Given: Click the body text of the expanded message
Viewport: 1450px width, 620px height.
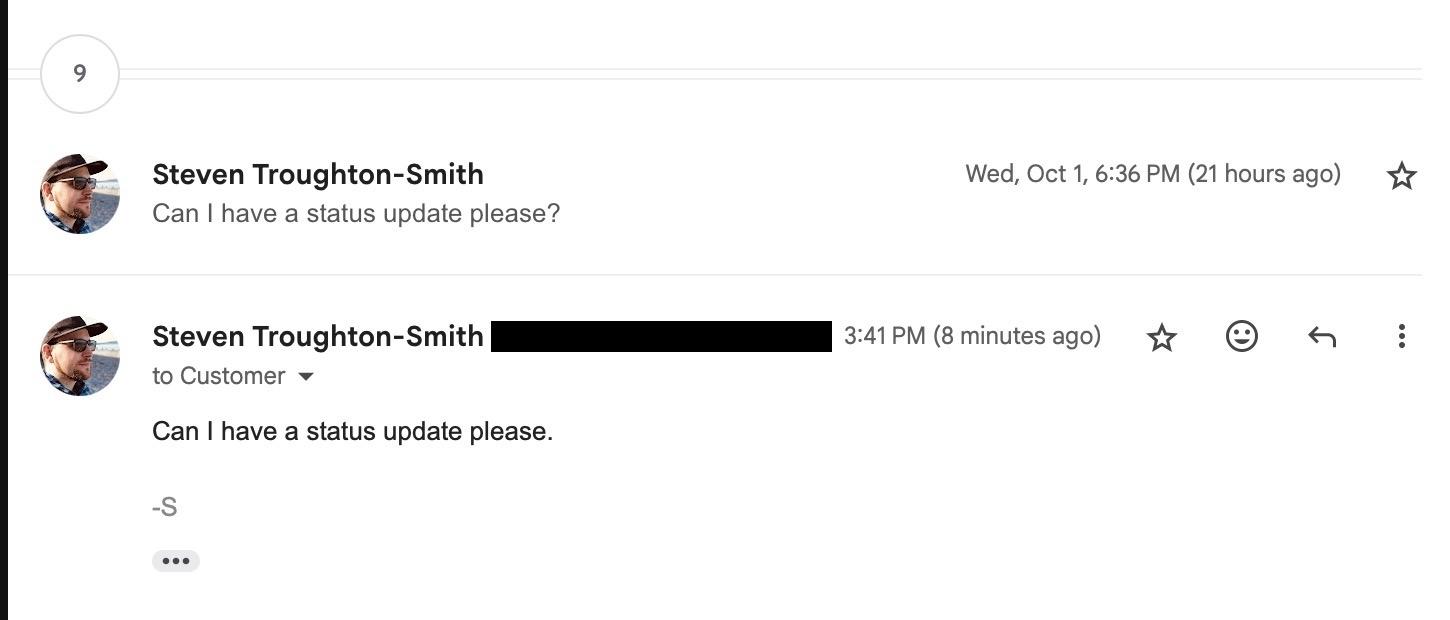Looking at the screenshot, I should pos(352,432).
